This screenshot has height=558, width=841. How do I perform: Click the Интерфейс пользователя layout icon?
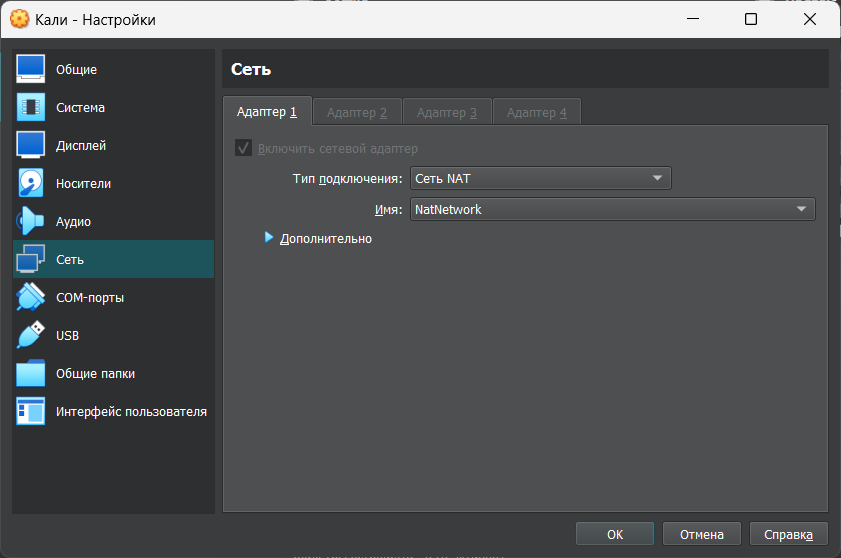pyautogui.click(x=31, y=412)
